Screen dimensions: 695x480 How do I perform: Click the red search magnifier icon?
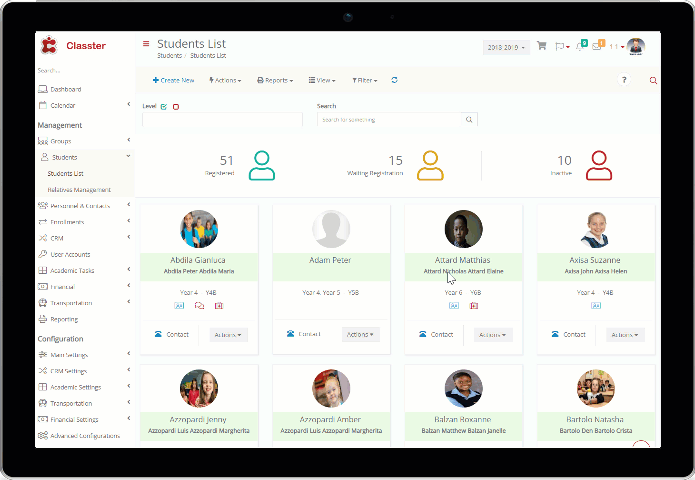point(653,80)
